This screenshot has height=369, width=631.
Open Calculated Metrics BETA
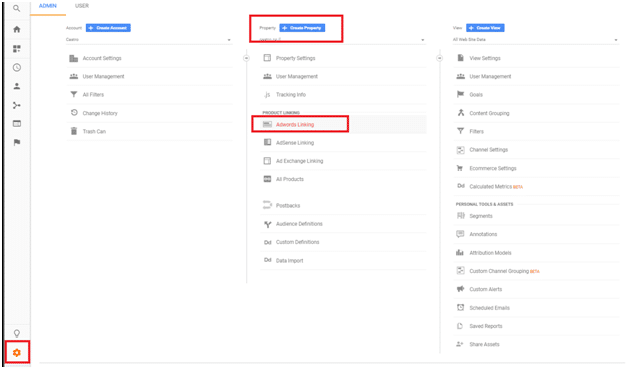536,186
